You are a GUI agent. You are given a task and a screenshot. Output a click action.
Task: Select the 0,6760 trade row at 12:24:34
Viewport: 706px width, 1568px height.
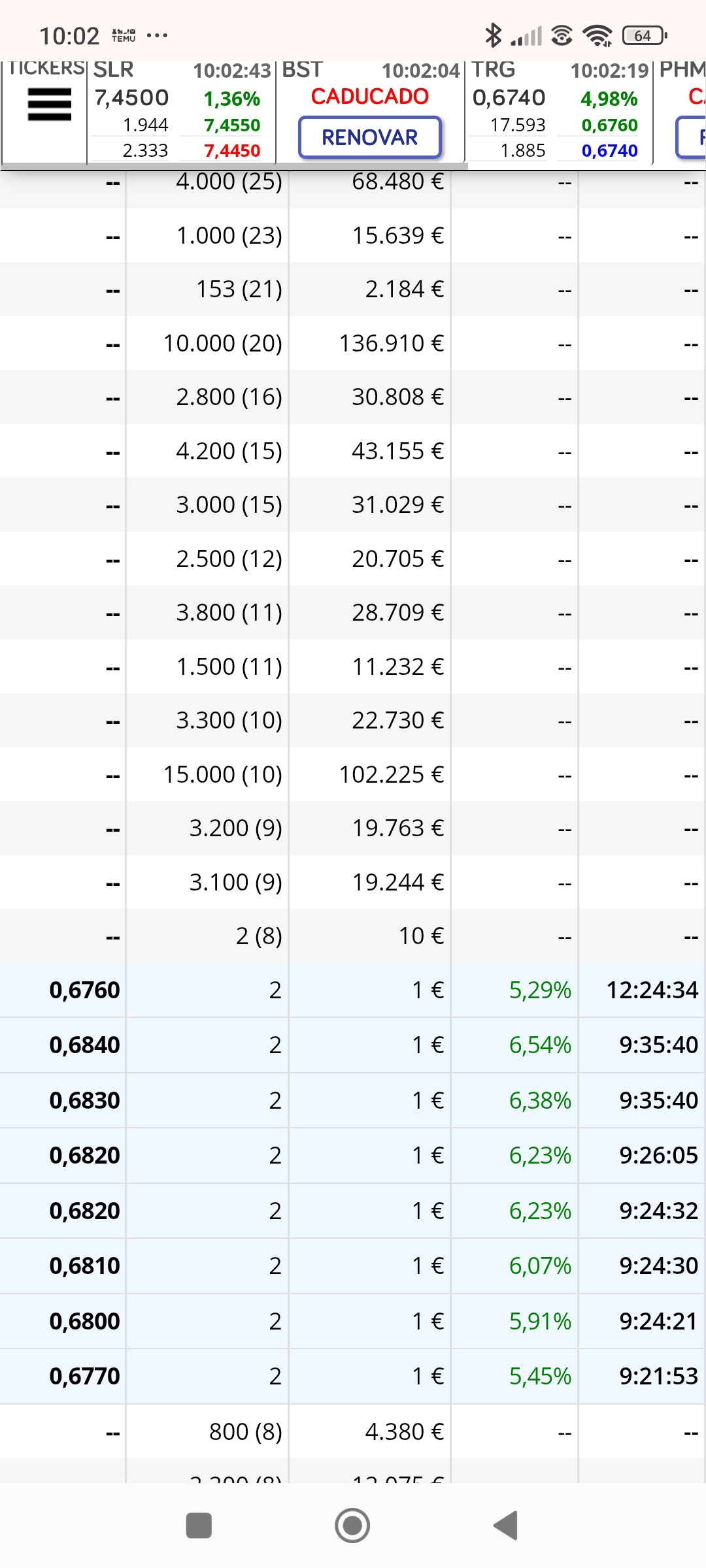coord(353,990)
